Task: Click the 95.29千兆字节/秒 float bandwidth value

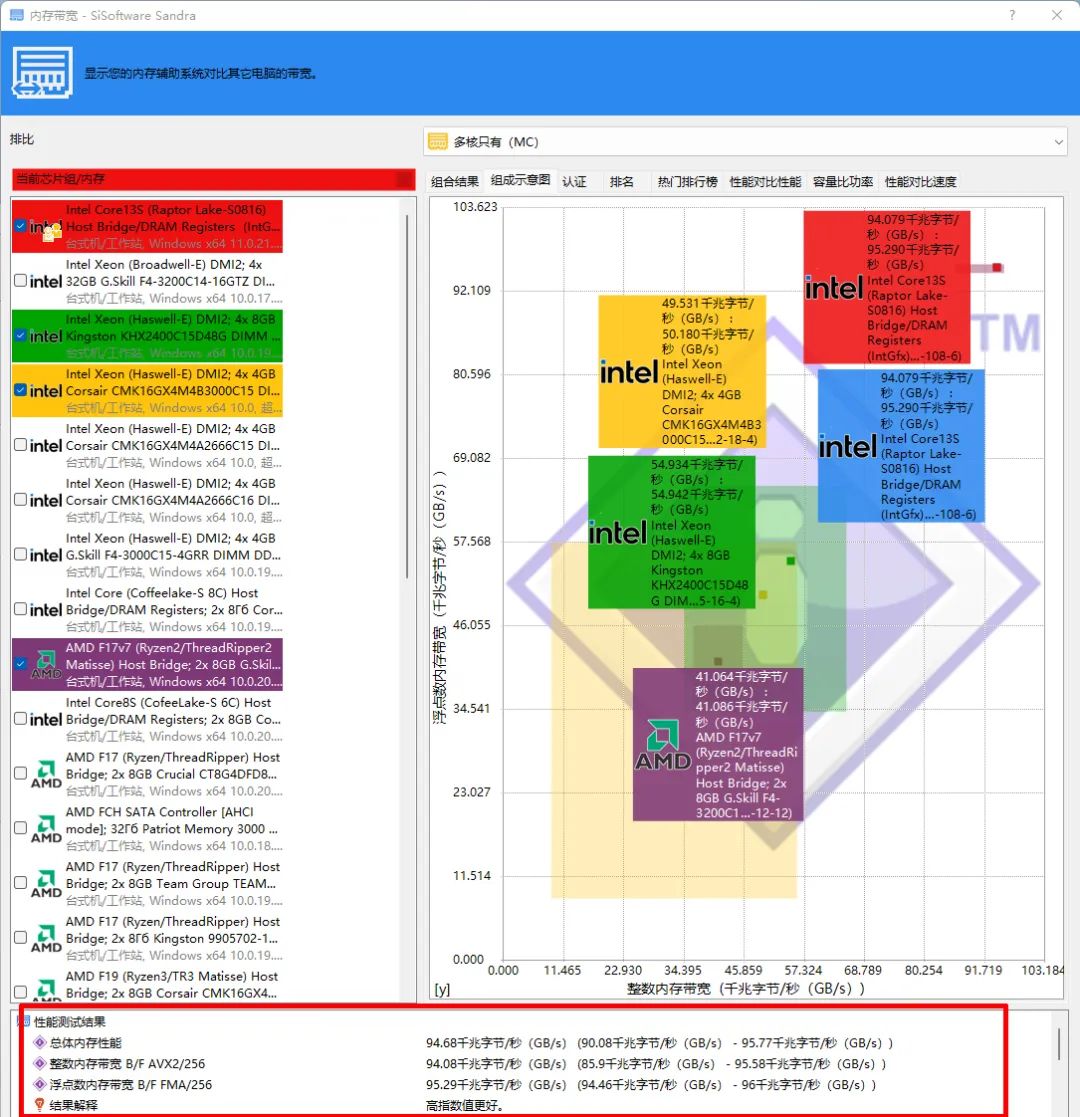Action: (x=496, y=1084)
